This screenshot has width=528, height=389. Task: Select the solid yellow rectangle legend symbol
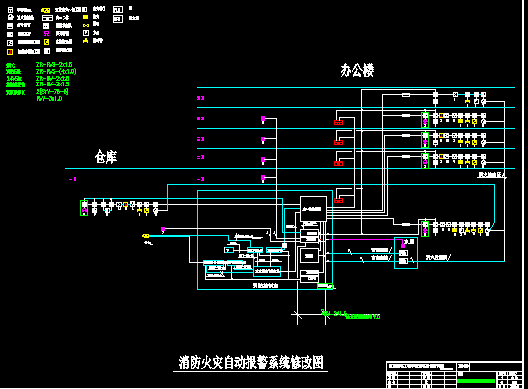86,17
